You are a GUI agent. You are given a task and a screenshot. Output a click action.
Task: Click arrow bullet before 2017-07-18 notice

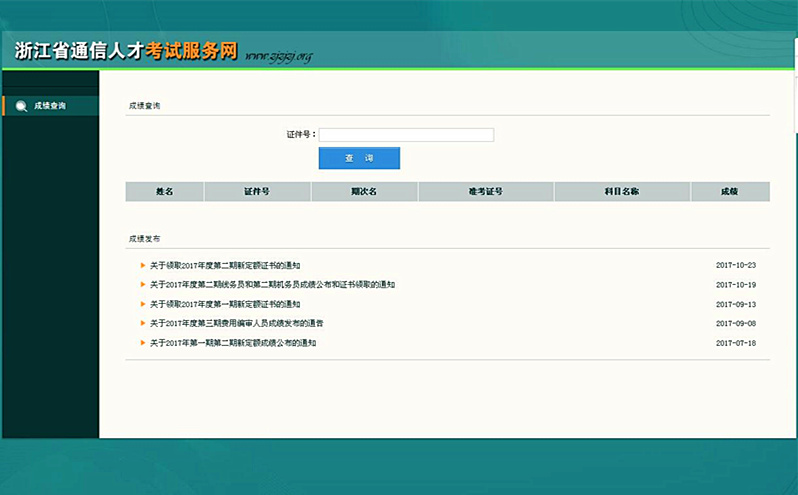[143, 343]
